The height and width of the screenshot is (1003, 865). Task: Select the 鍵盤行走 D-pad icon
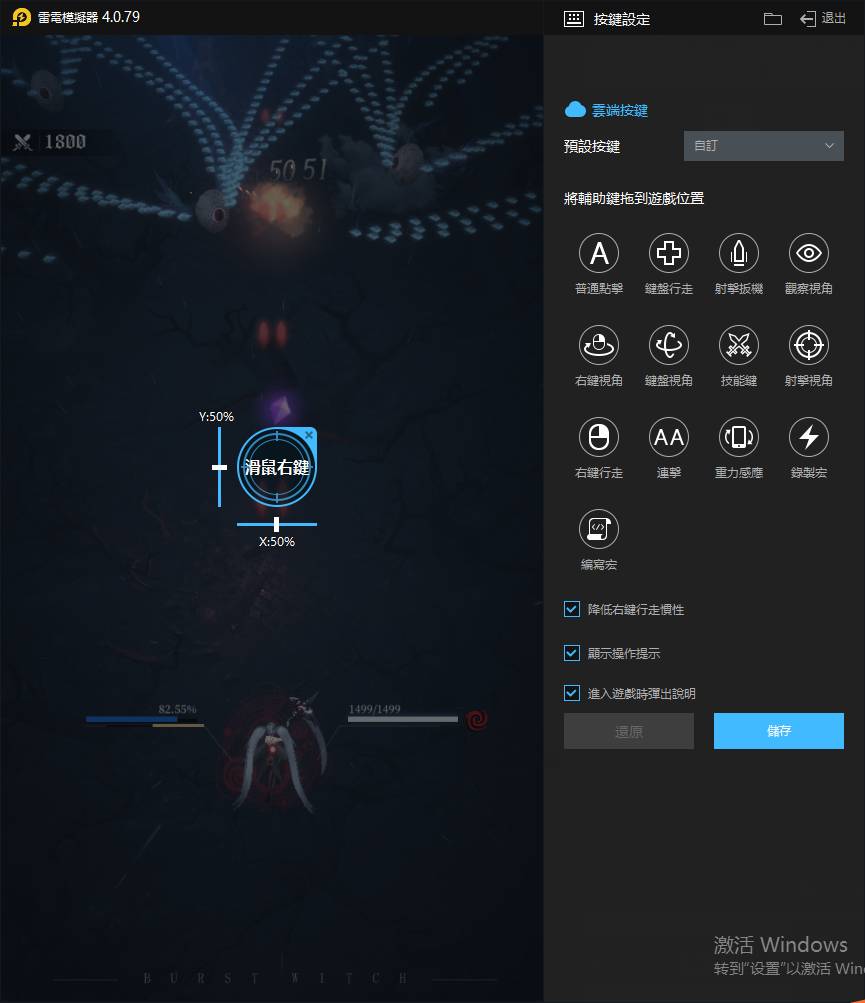pyautogui.click(x=669, y=253)
